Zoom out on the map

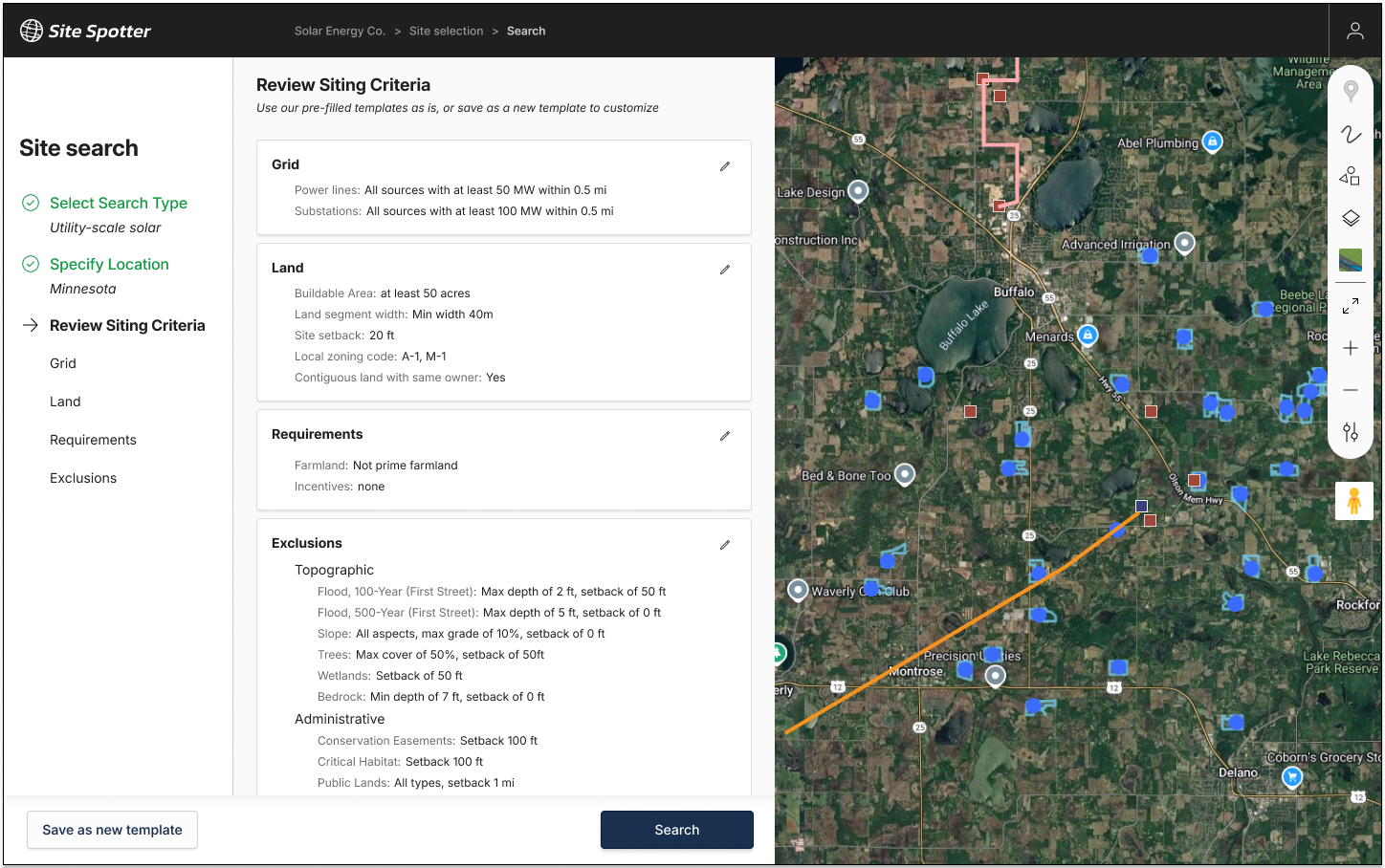pos(1351,390)
